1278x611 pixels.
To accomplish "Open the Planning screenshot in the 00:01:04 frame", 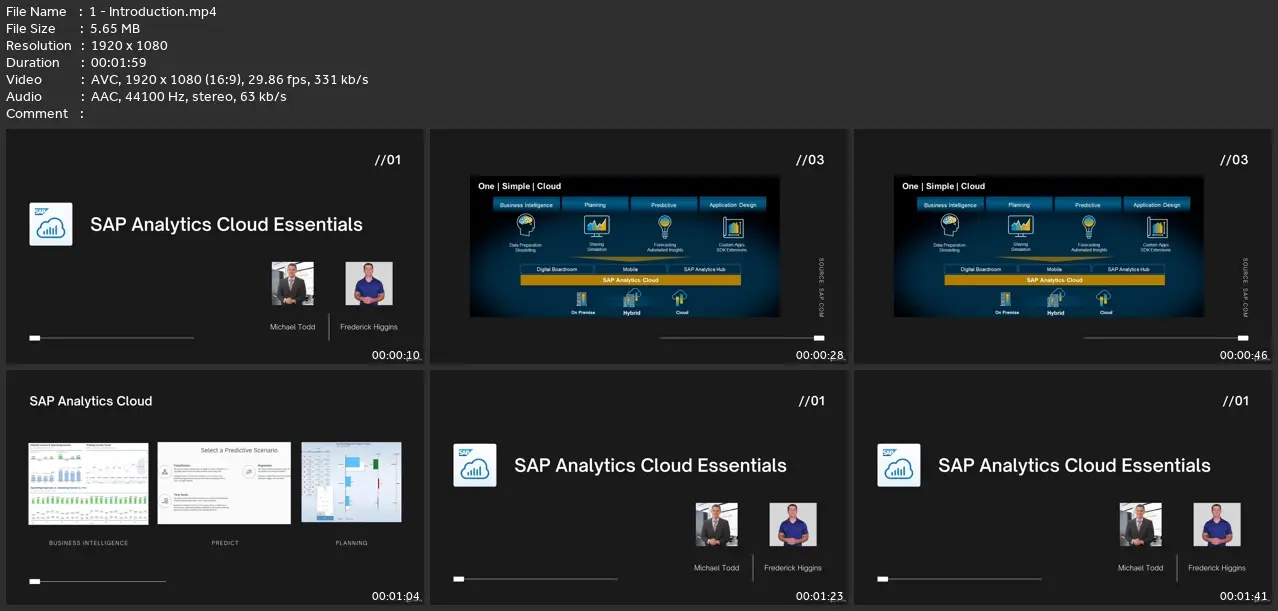I will click(351, 483).
